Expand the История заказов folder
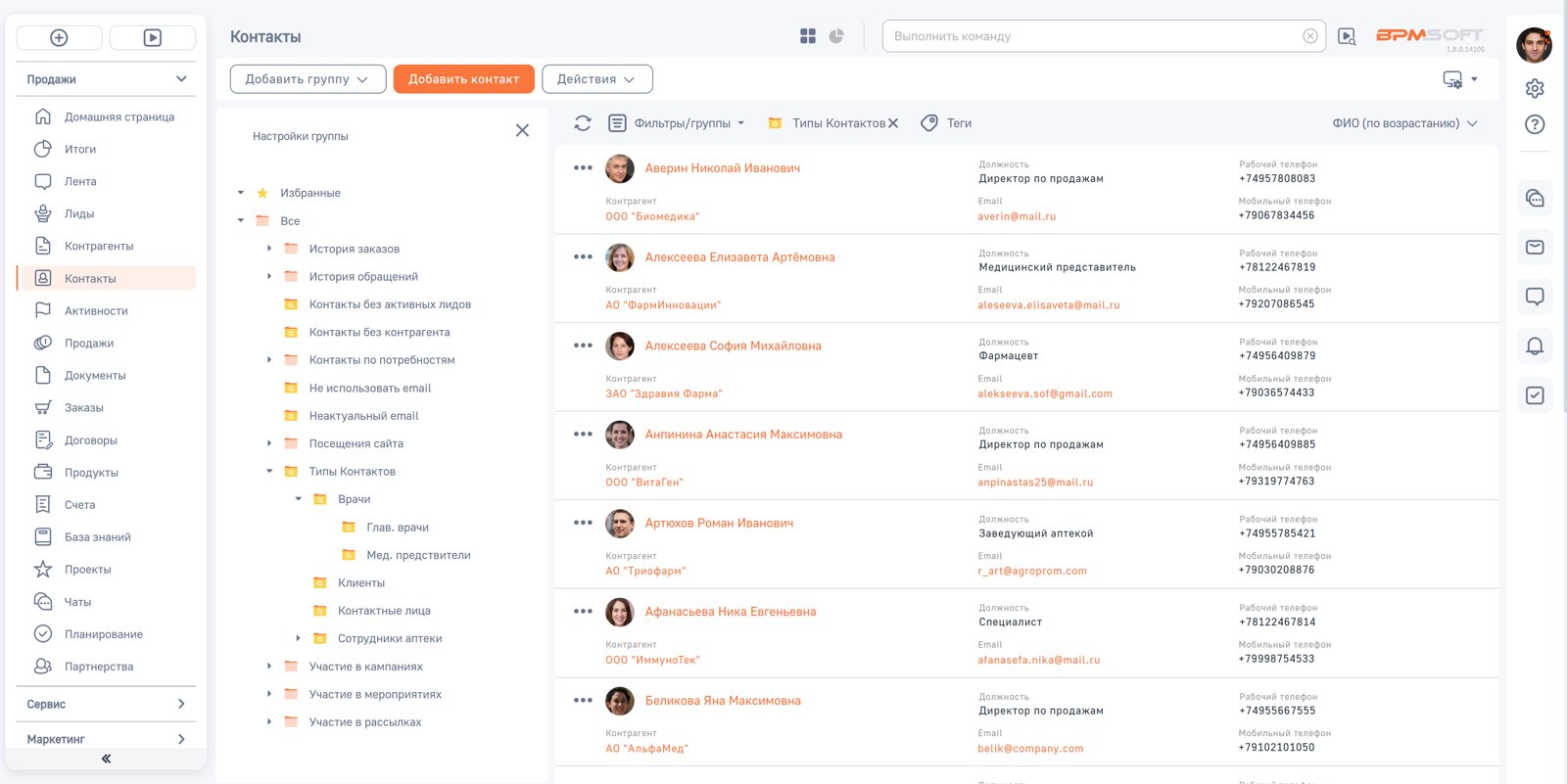This screenshot has height=784, width=1567. pos(269,249)
